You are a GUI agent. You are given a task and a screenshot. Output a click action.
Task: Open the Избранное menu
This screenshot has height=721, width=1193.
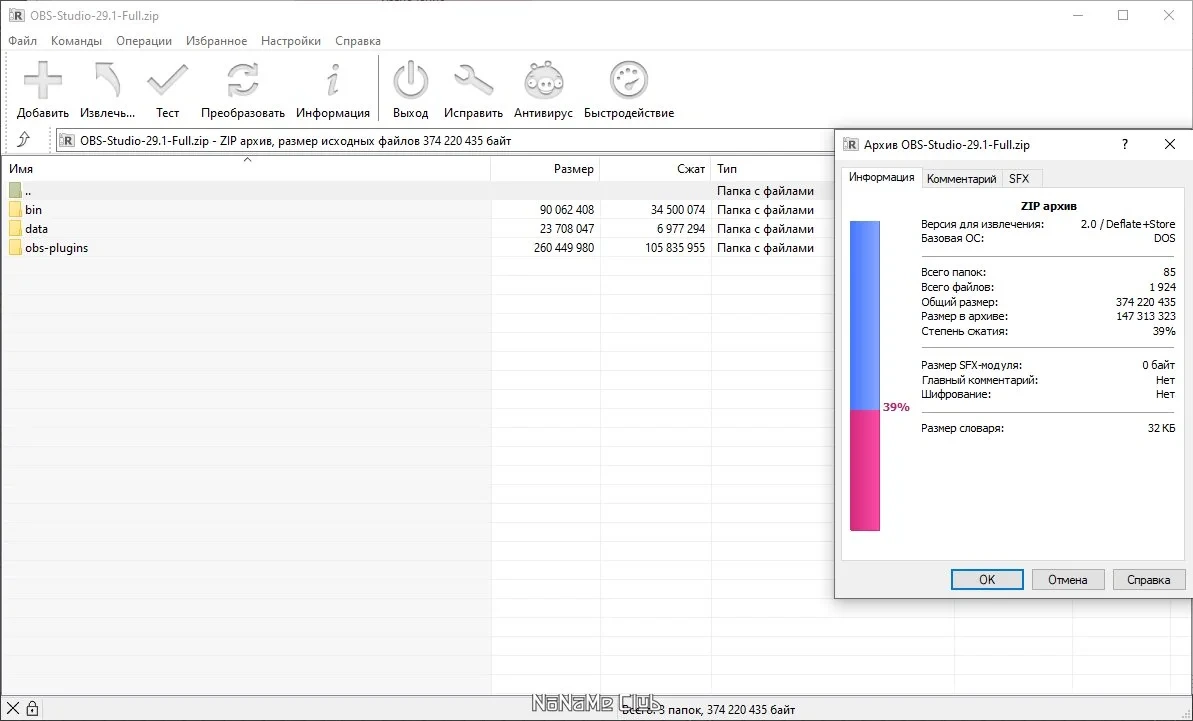click(216, 41)
